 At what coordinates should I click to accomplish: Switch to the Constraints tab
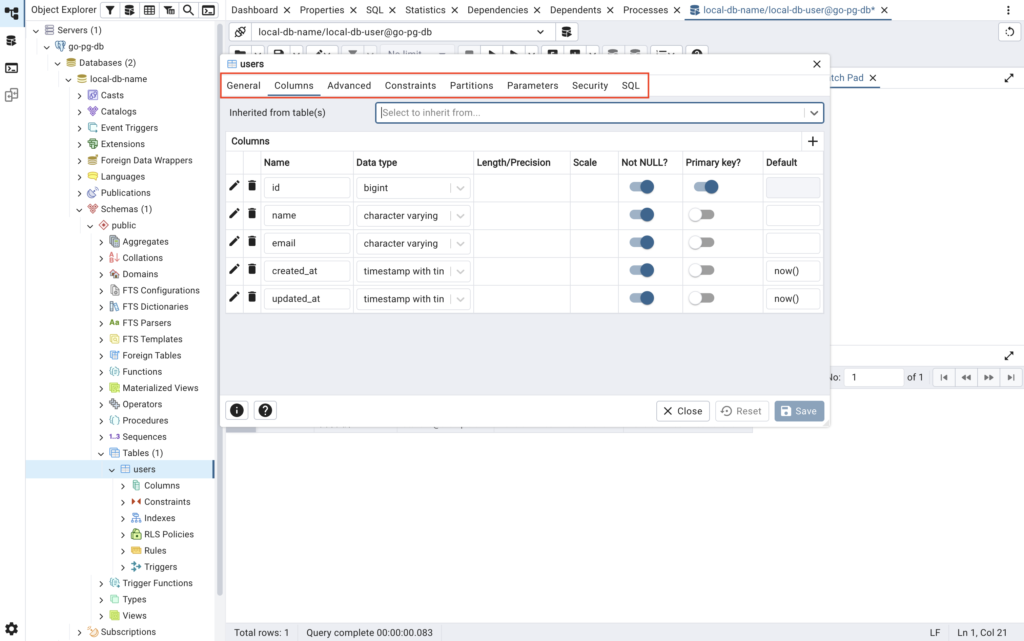(x=410, y=86)
